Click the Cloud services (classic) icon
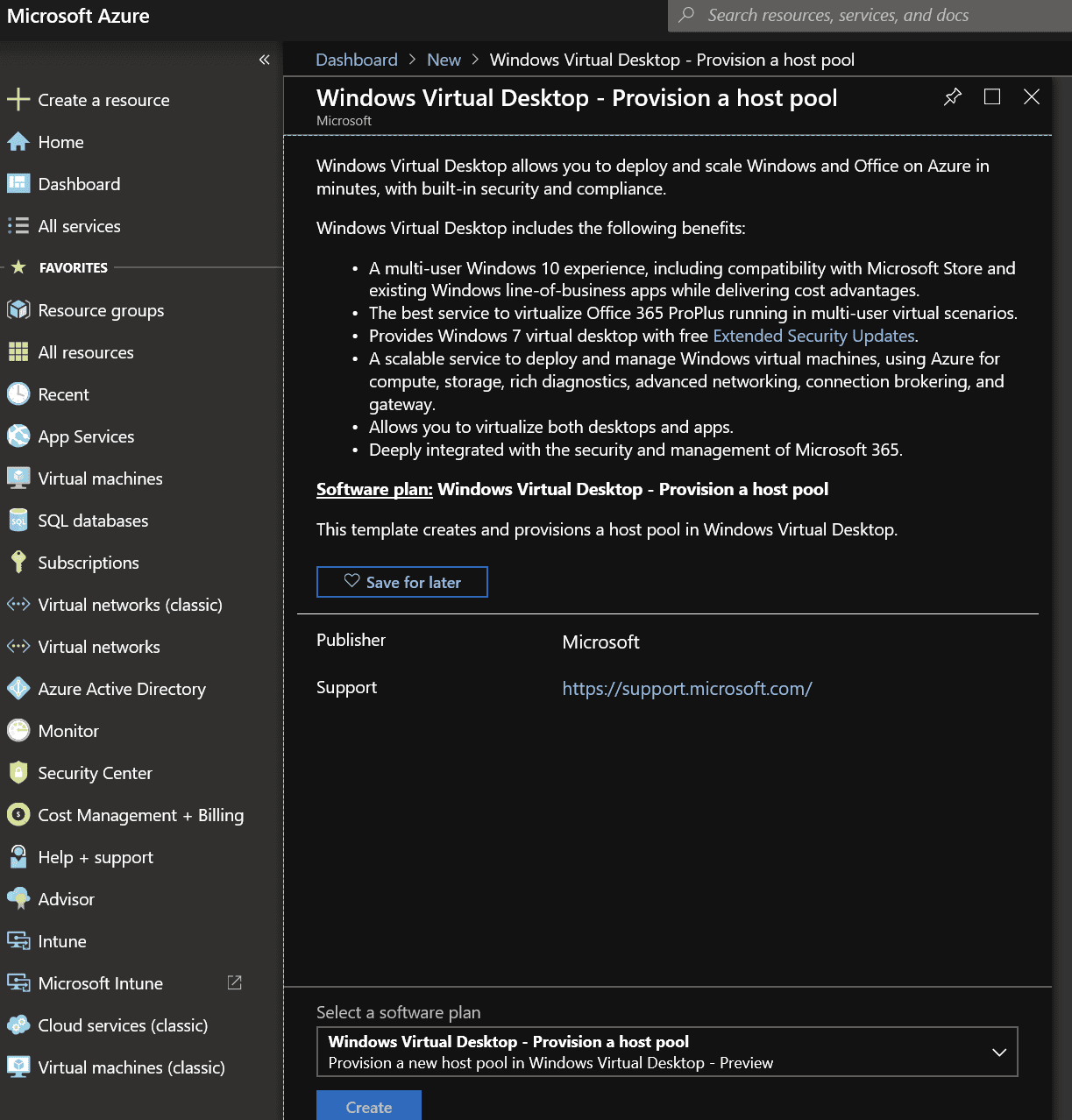Image resolution: width=1072 pixels, height=1120 pixels. [18, 1024]
